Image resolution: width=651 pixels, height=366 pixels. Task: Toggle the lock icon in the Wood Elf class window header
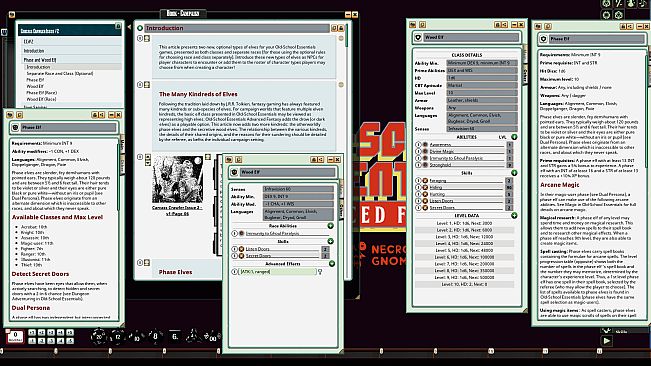pos(497,25)
